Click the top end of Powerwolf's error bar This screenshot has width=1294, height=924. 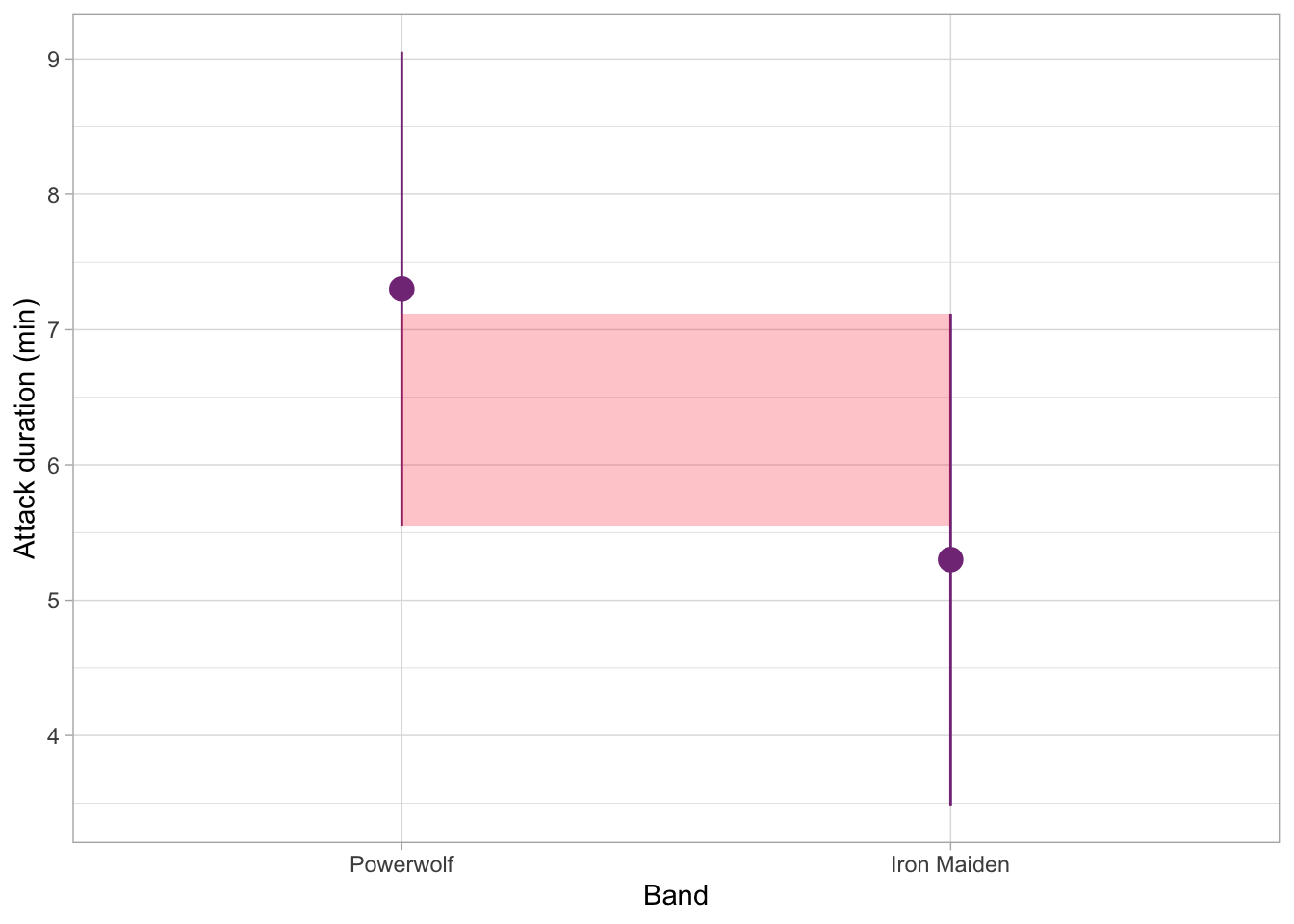[401, 54]
